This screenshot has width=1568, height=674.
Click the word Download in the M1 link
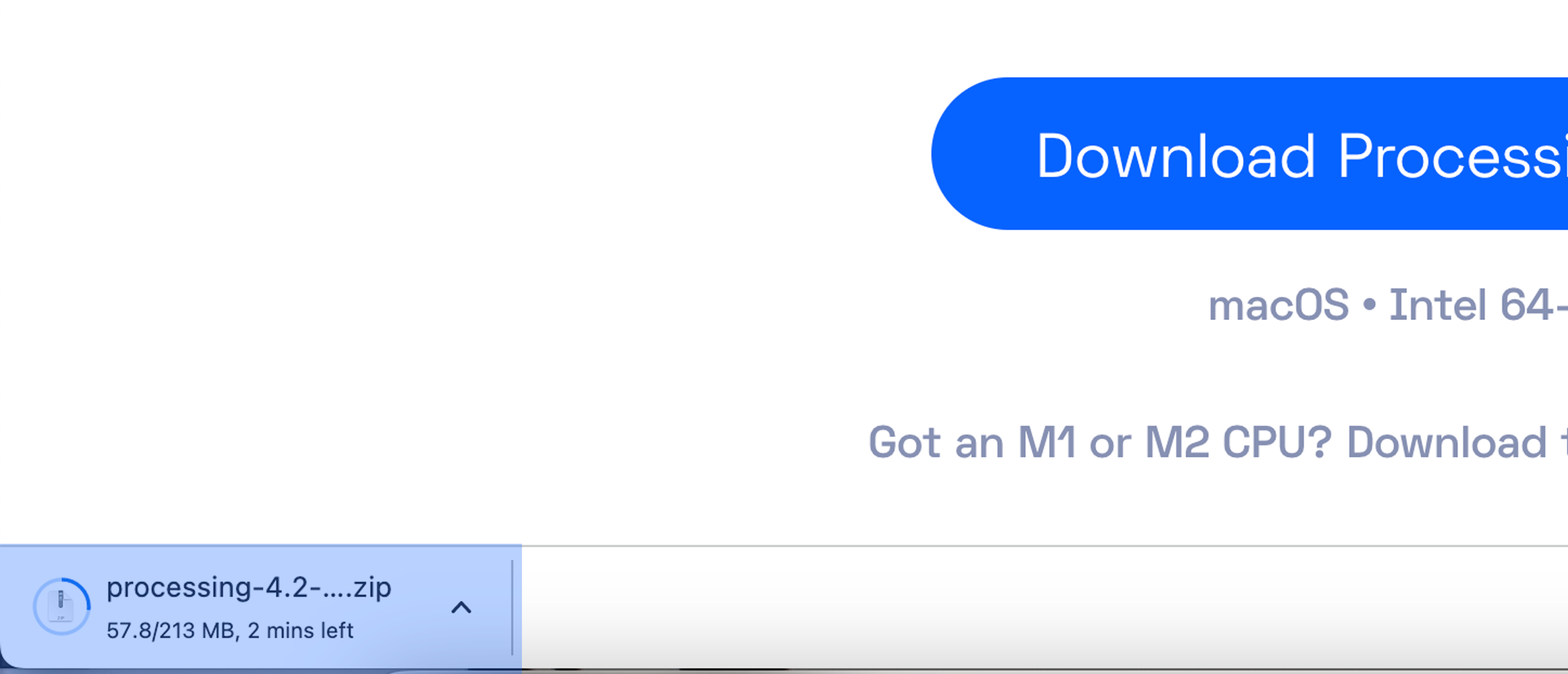(x=1447, y=442)
